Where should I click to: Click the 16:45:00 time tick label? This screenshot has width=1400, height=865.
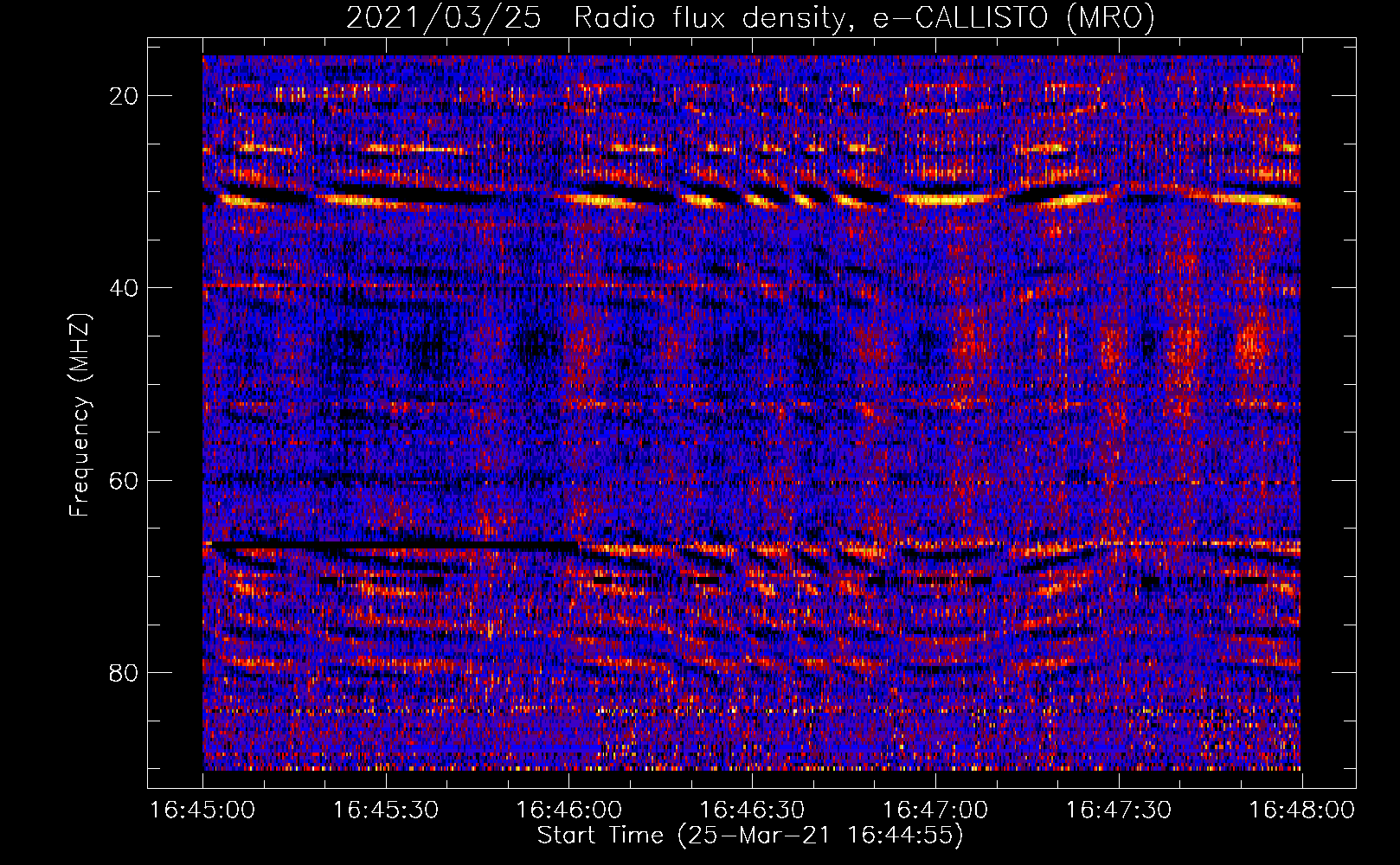point(202,811)
